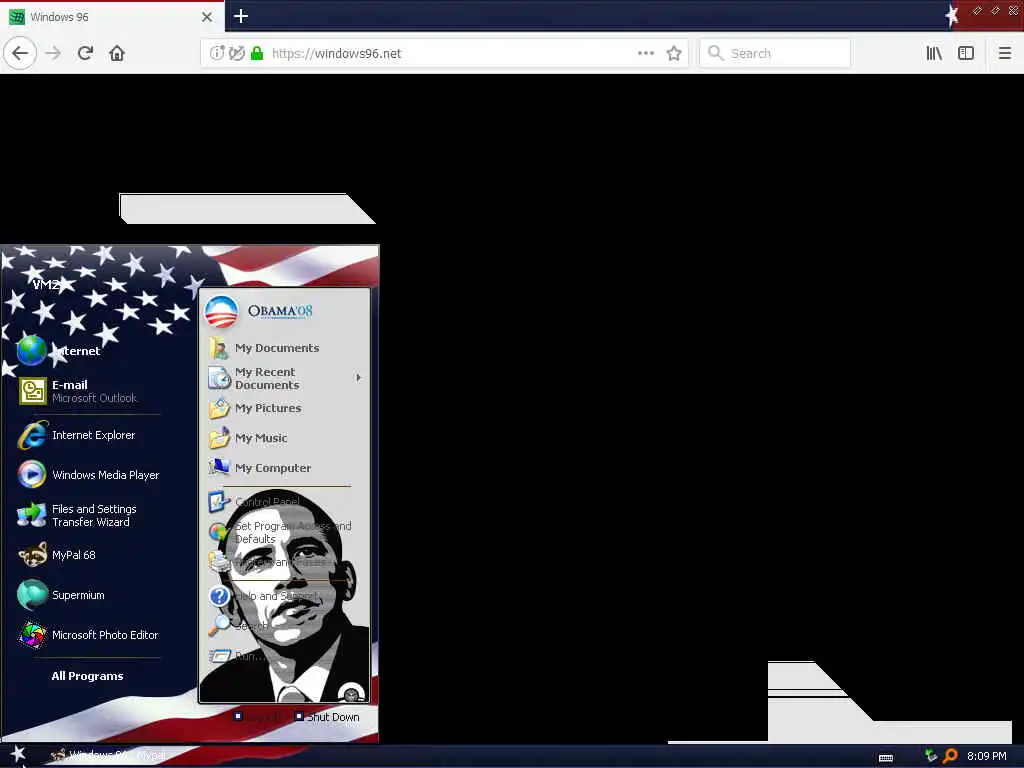Image resolution: width=1024 pixels, height=768 pixels.
Task: Go back in browser history
Action: (20, 53)
